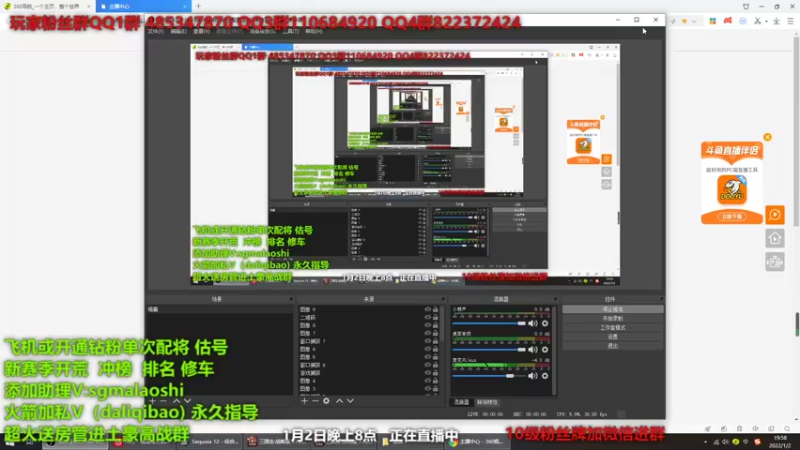Toggle visibility of 图像 7 source
Image resolution: width=800 pixels, height=450 pixels.
428,333
